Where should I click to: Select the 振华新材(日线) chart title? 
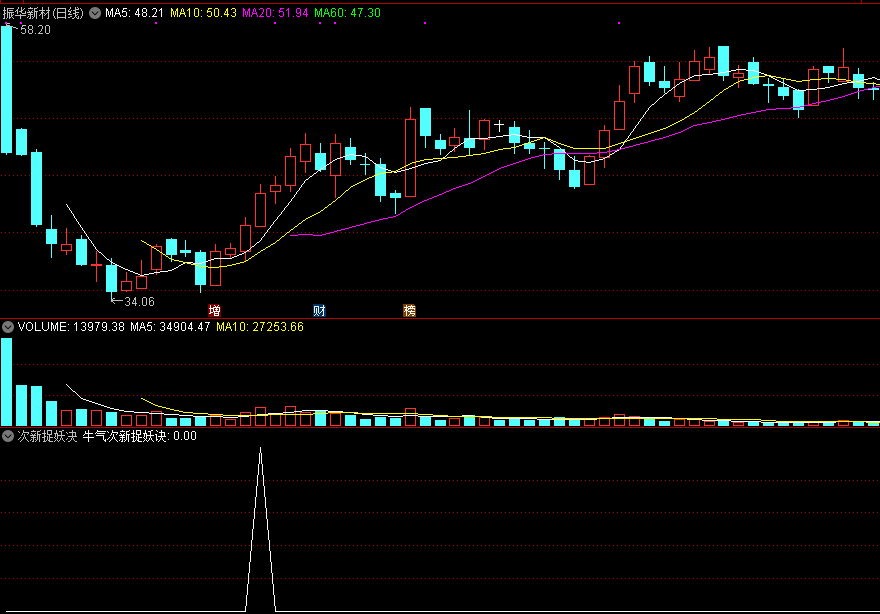(x=43, y=13)
